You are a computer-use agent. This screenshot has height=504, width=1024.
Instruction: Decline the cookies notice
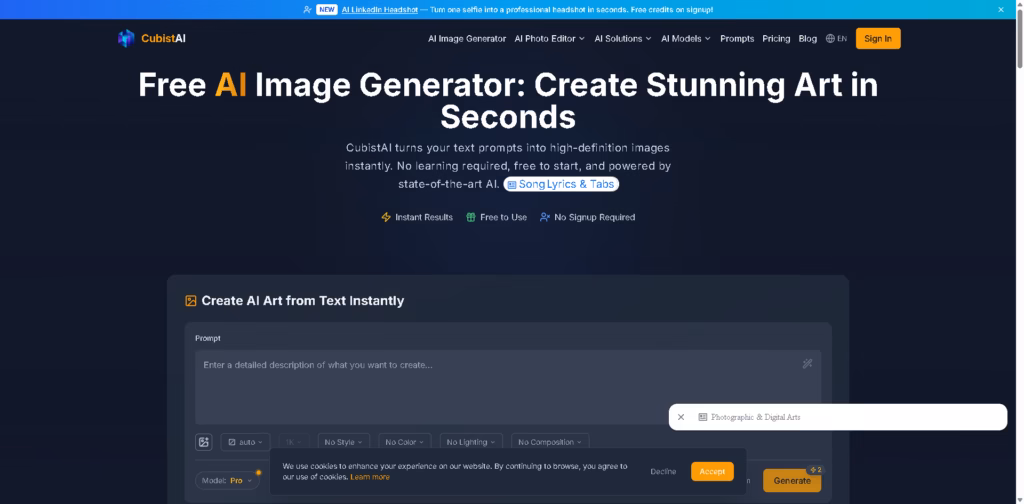pos(663,471)
